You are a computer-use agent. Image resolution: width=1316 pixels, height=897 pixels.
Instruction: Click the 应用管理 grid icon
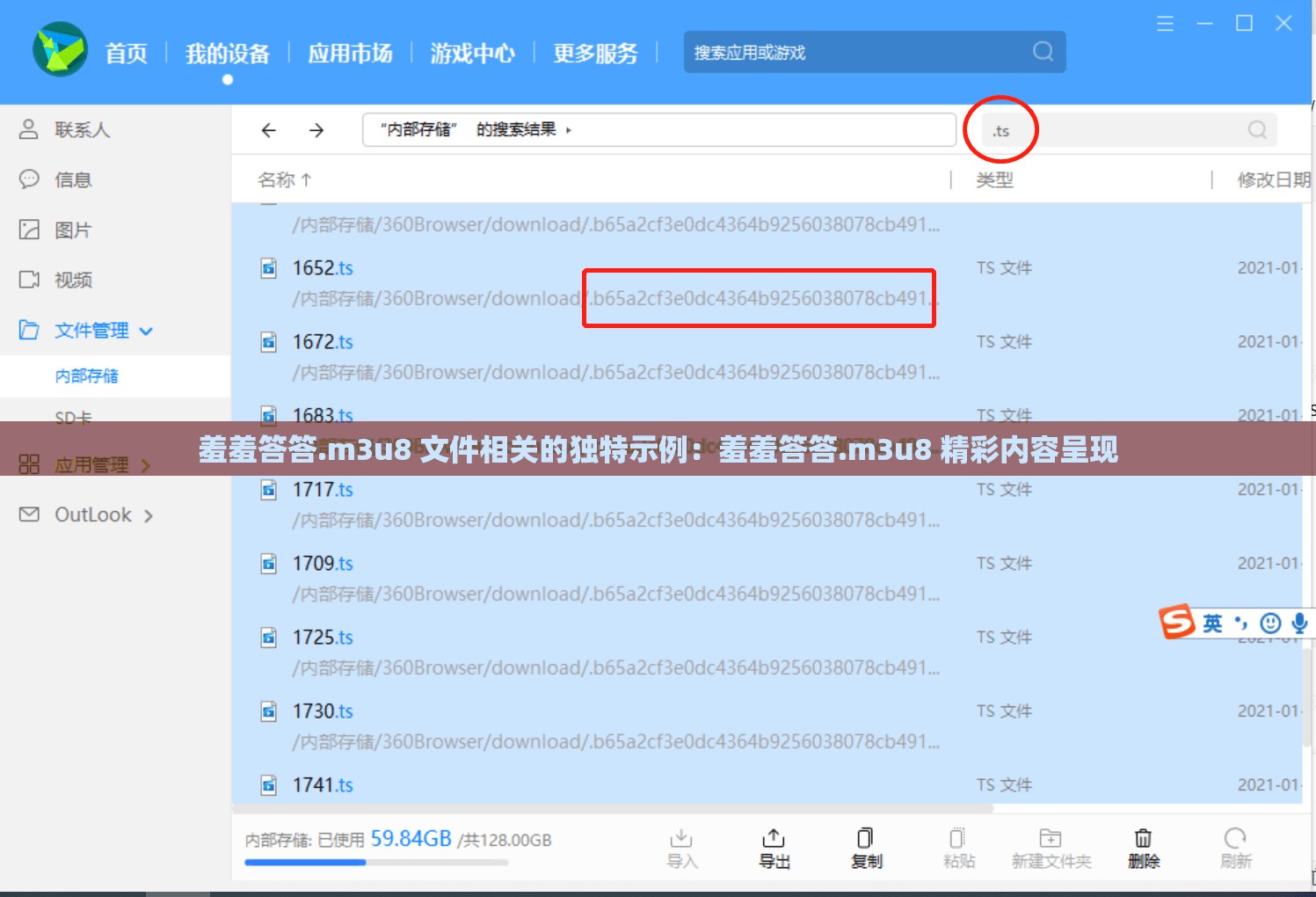pyautogui.click(x=29, y=463)
